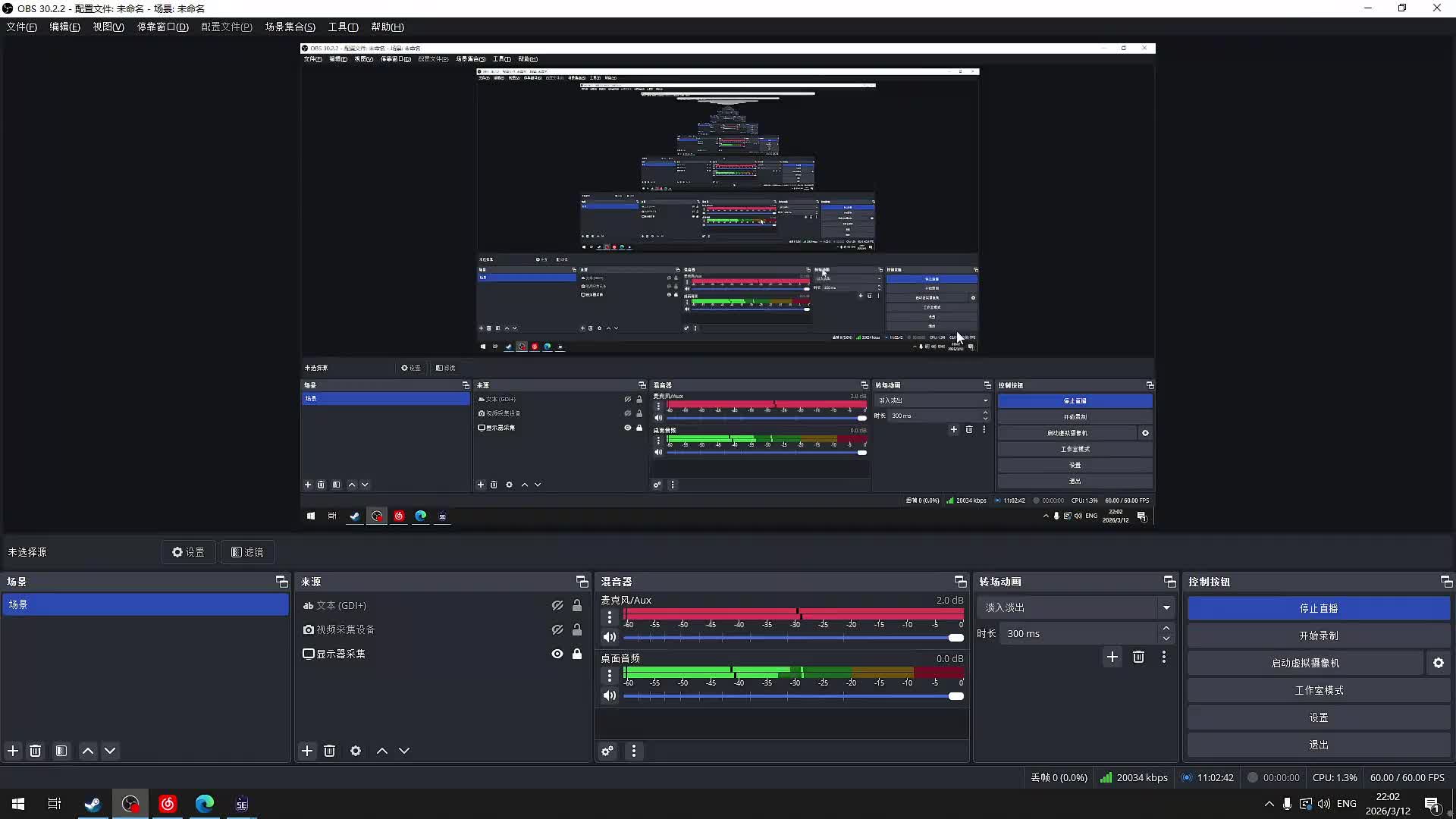The width and height of the screenshot is (1456, 819).
Task: Click the 停止直播 button
Action: coord(1318,608)
